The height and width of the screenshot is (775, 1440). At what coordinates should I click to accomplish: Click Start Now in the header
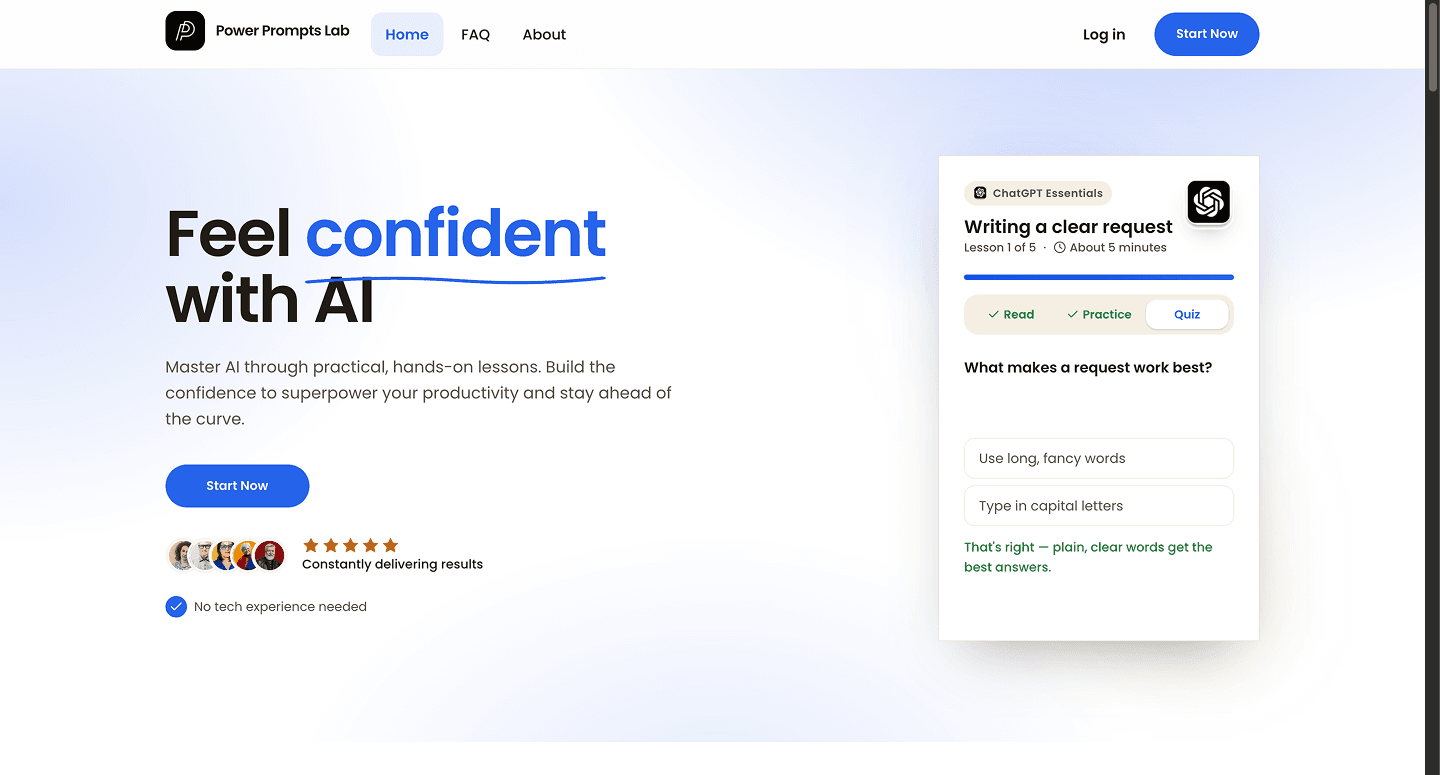(x=1207, y=34)
